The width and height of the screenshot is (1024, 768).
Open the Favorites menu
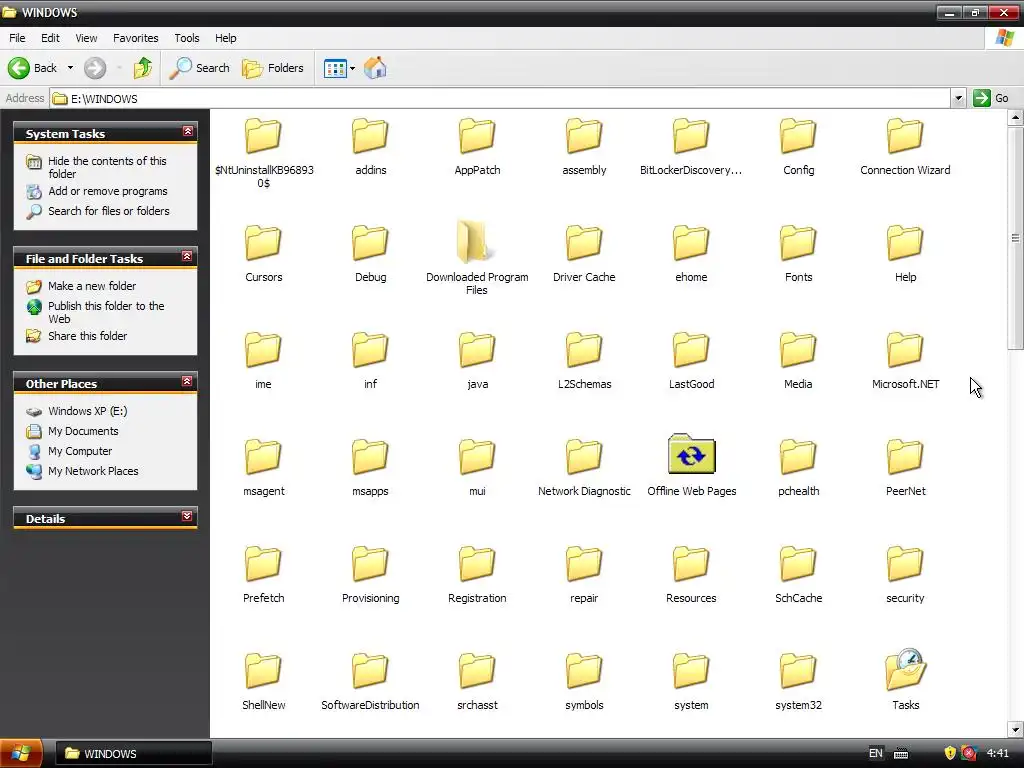click(x=135, y=38)
